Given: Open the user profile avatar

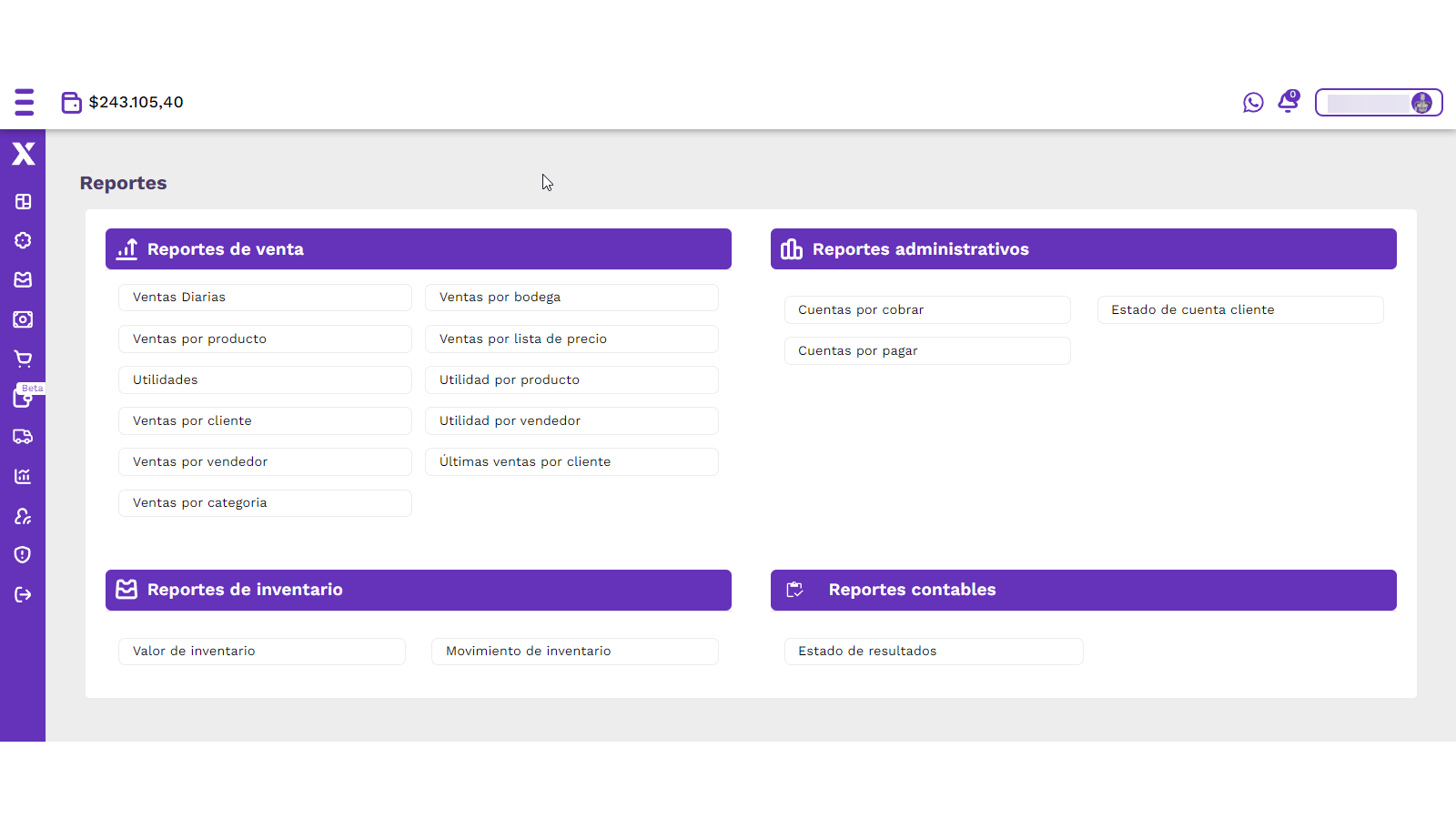Looking at the screenshot, I should [1421, 103].
